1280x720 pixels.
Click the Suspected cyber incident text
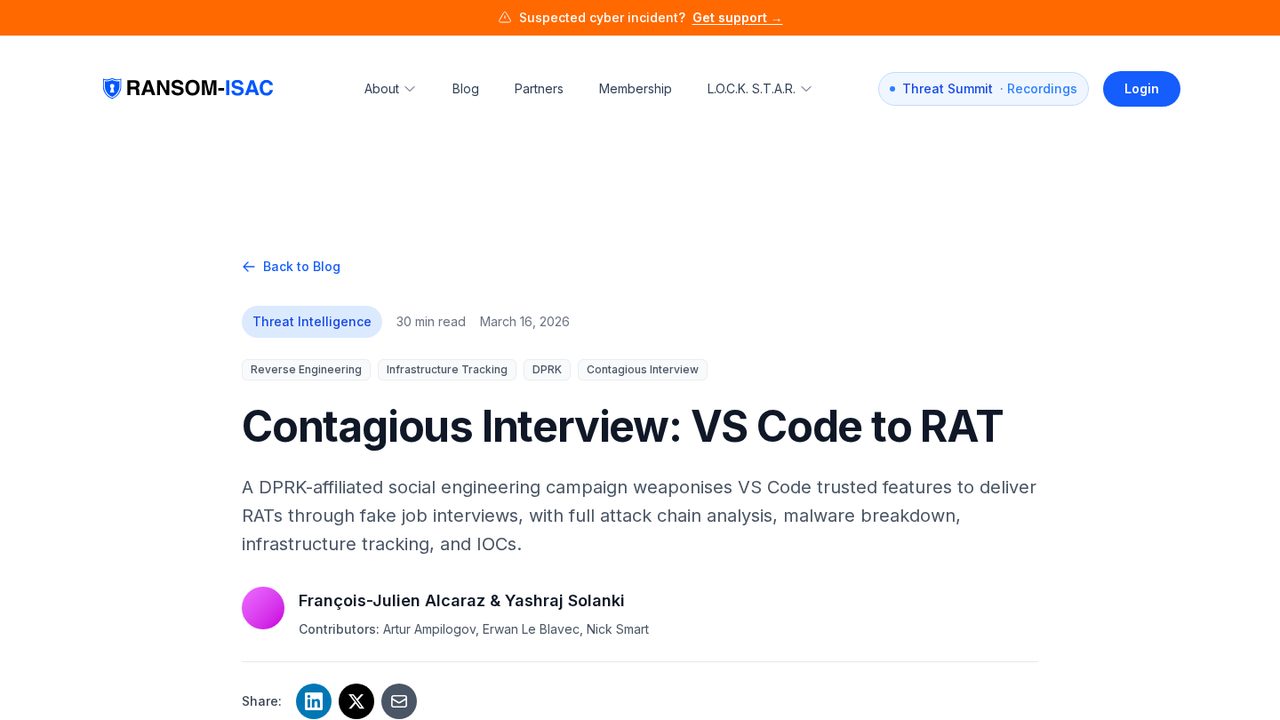pos(602,17)
